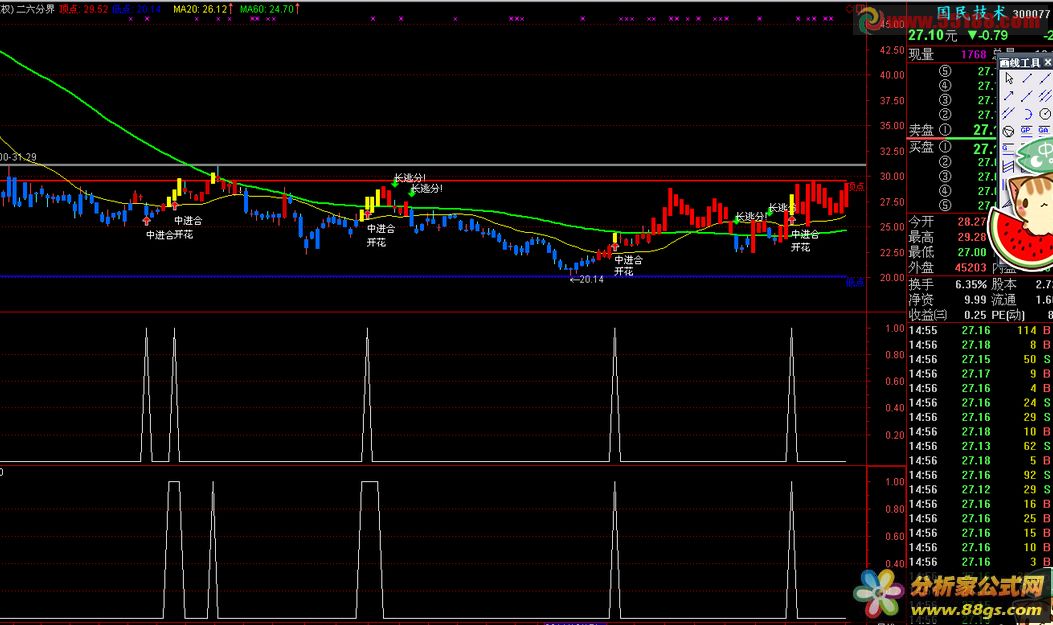Click the 顶点: 29.52 indicator value
The height and width of the screenshot is (625, 1053).
84,9
